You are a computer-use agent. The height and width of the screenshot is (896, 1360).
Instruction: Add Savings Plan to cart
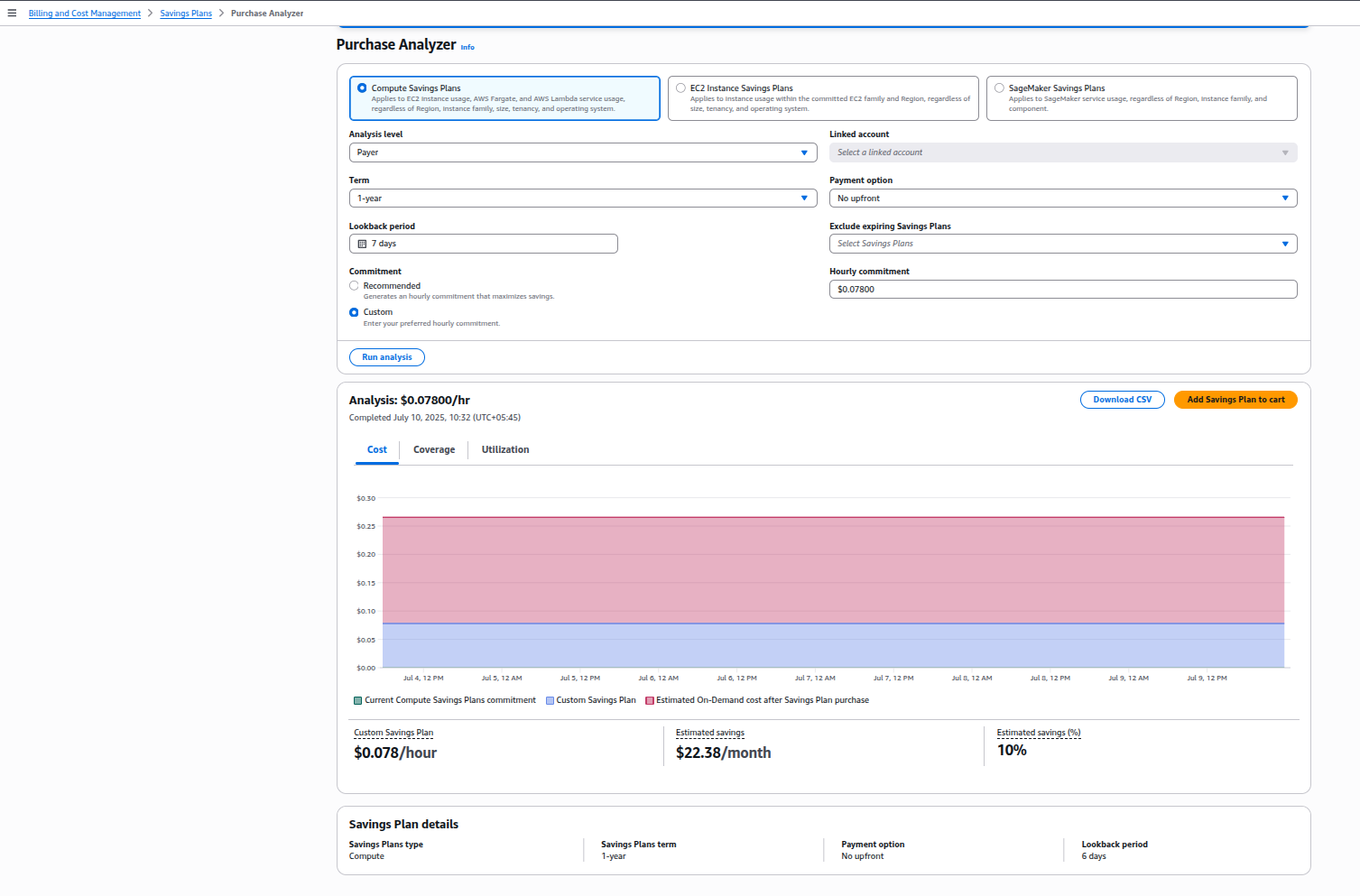[1235, 400]
